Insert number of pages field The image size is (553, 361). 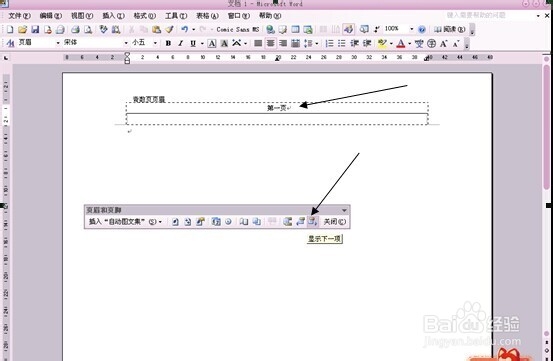coord(188,222)
